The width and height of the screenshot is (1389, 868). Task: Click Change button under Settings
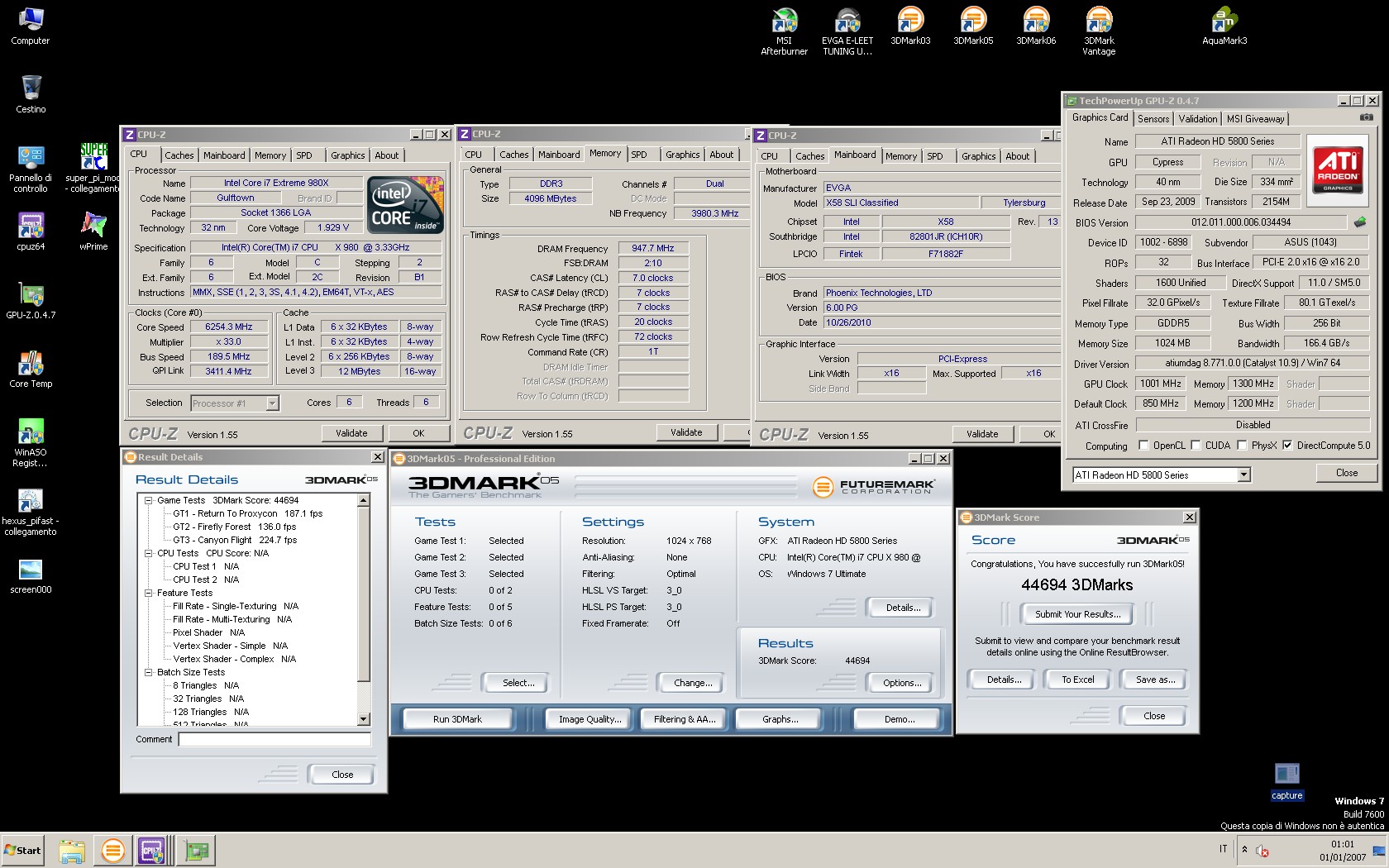pos(693,683)
